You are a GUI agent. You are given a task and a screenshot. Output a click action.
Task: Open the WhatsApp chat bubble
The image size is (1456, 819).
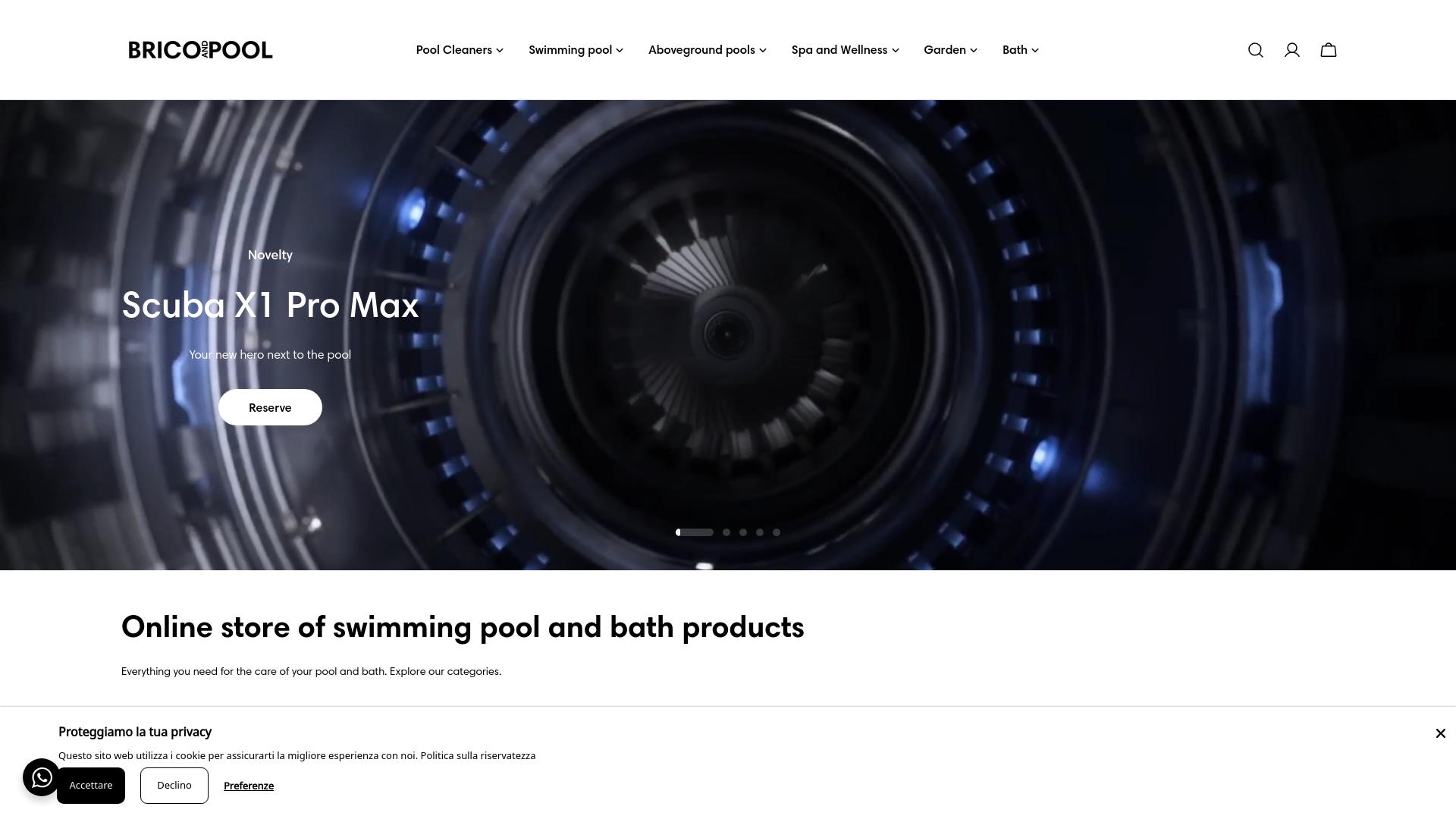pos(42,777)
